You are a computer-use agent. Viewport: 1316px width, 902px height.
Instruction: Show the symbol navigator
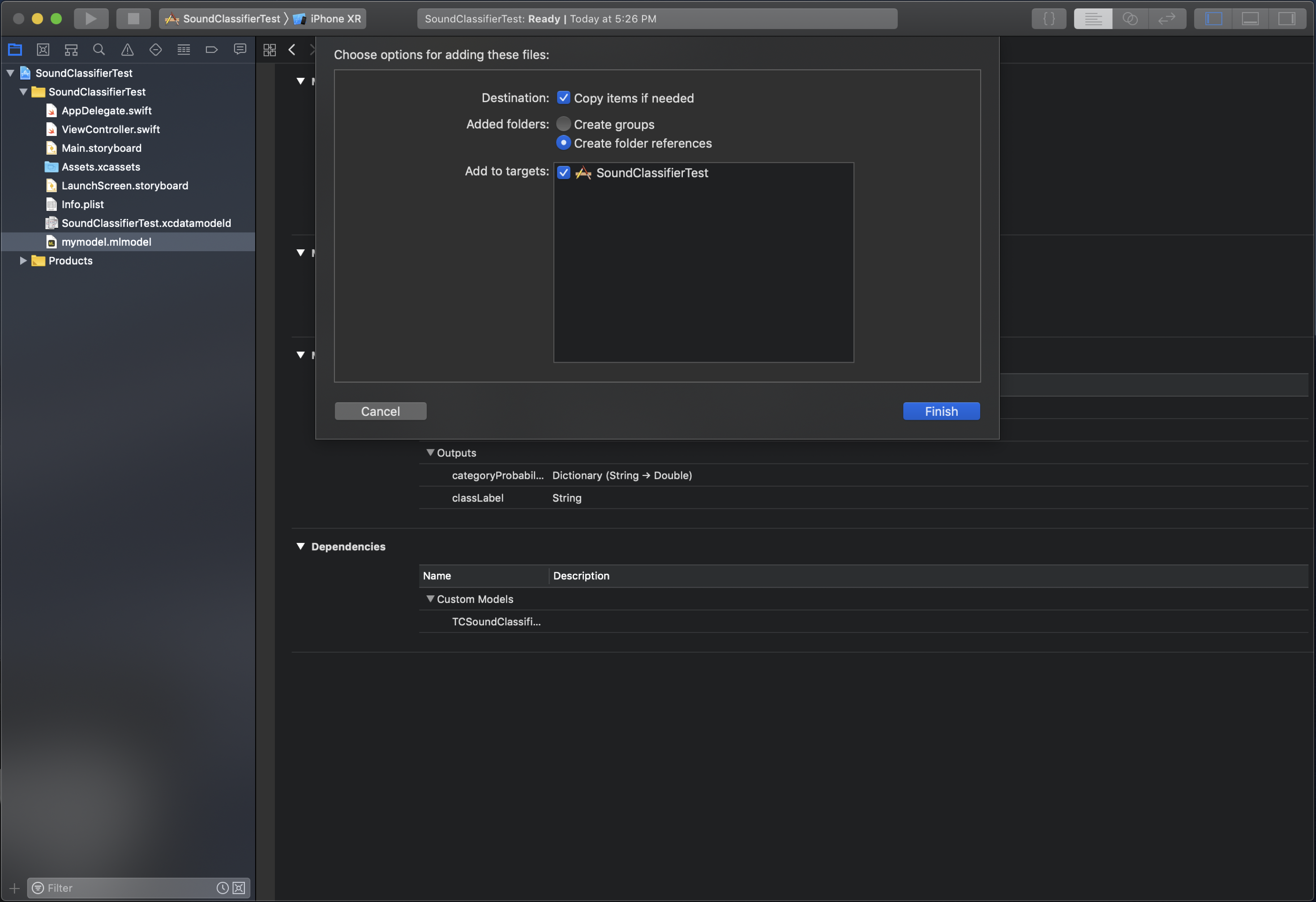click(x=71, y=50)
